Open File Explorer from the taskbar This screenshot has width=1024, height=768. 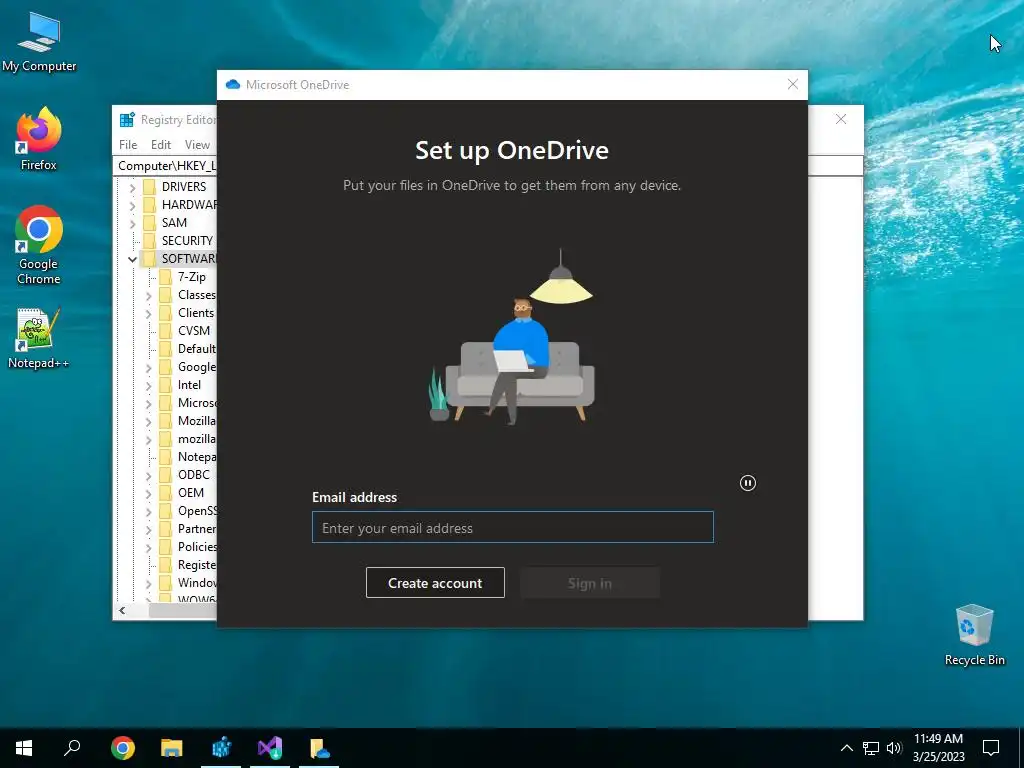(x=172, y=748)
